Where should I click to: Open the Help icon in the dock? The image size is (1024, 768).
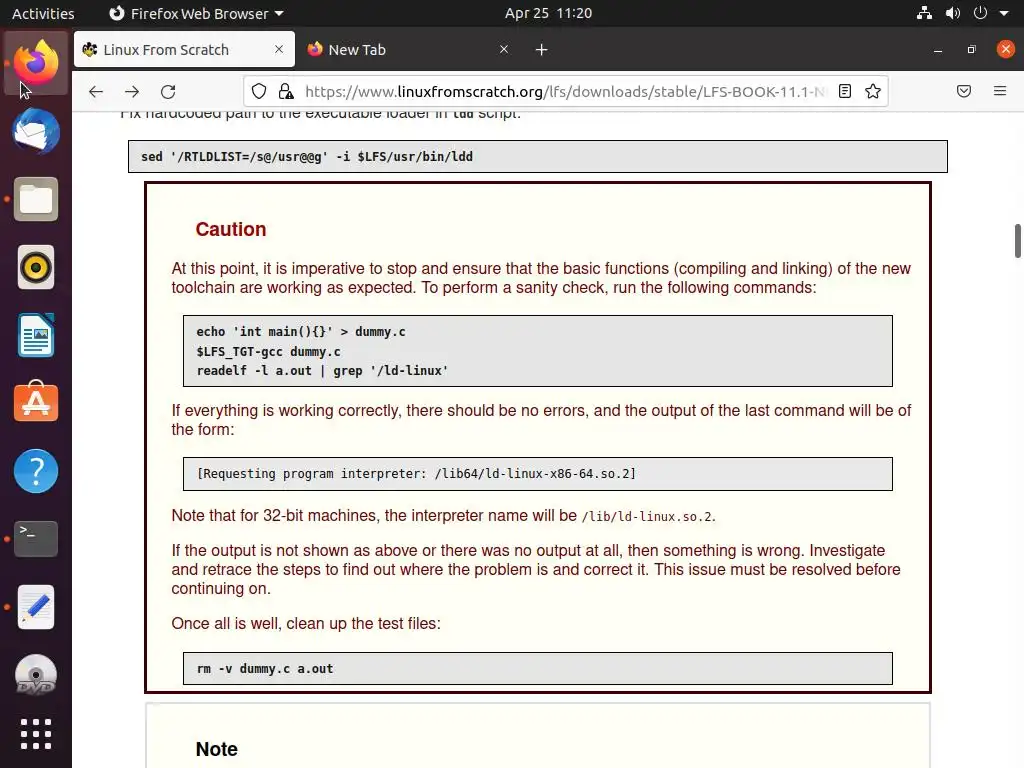[36, 471]
